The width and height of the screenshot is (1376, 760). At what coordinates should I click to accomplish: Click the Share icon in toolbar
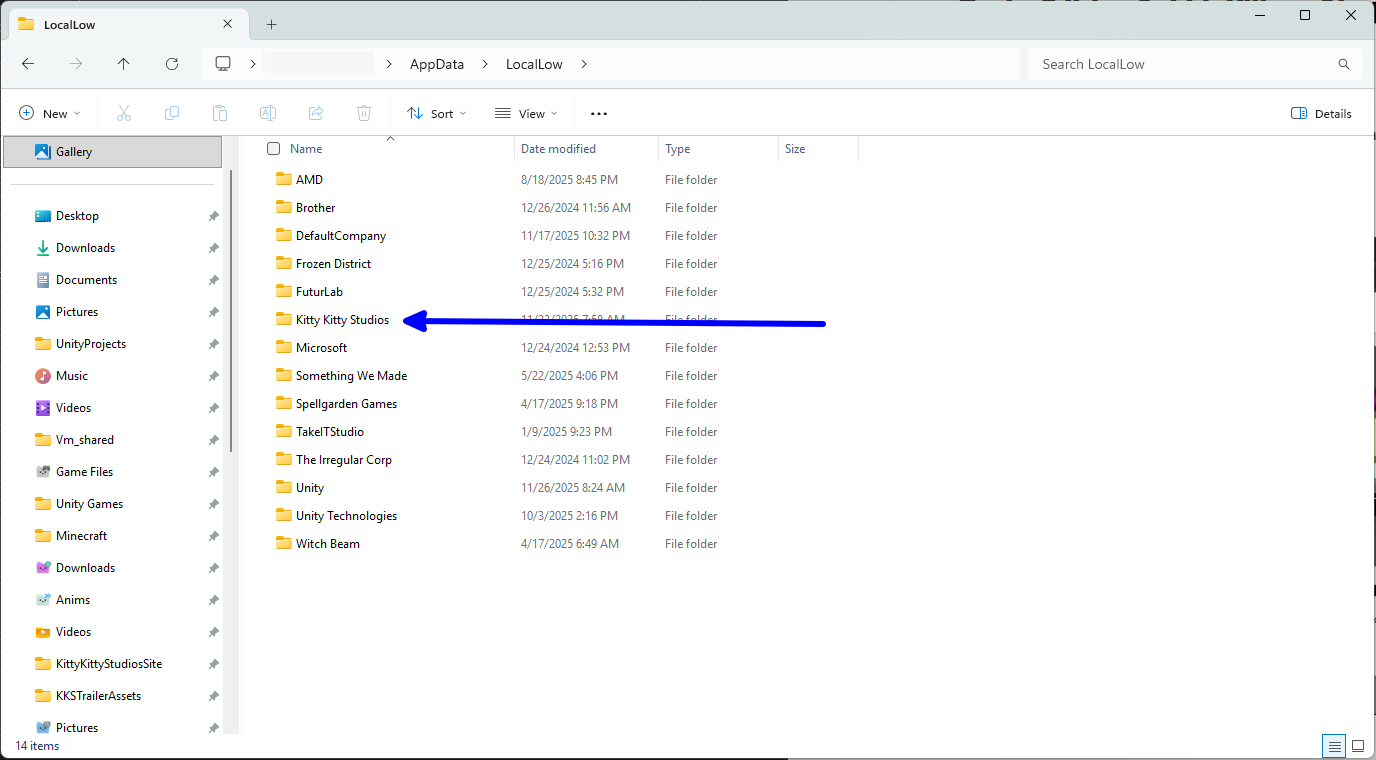(x=316, y=114)
